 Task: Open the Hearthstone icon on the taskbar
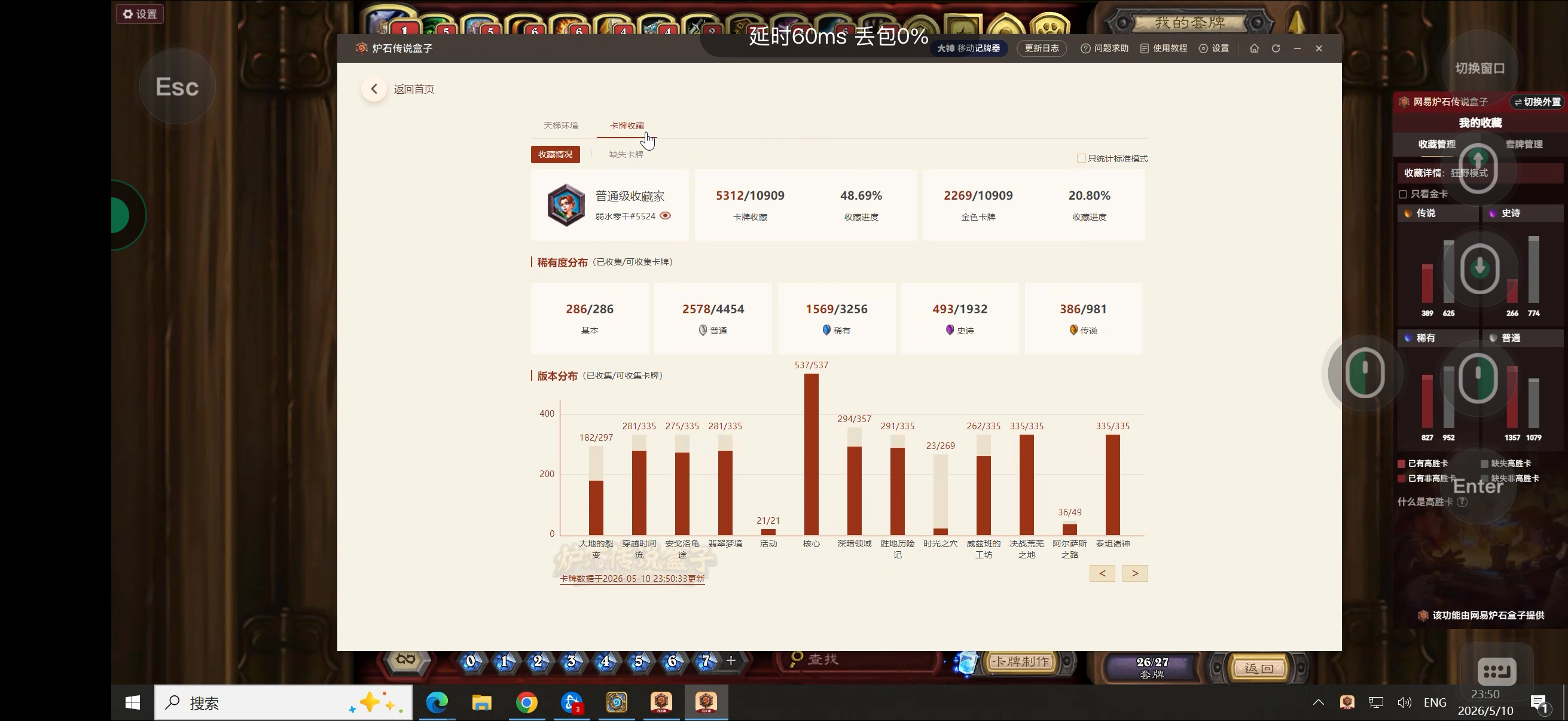(617, 702)
